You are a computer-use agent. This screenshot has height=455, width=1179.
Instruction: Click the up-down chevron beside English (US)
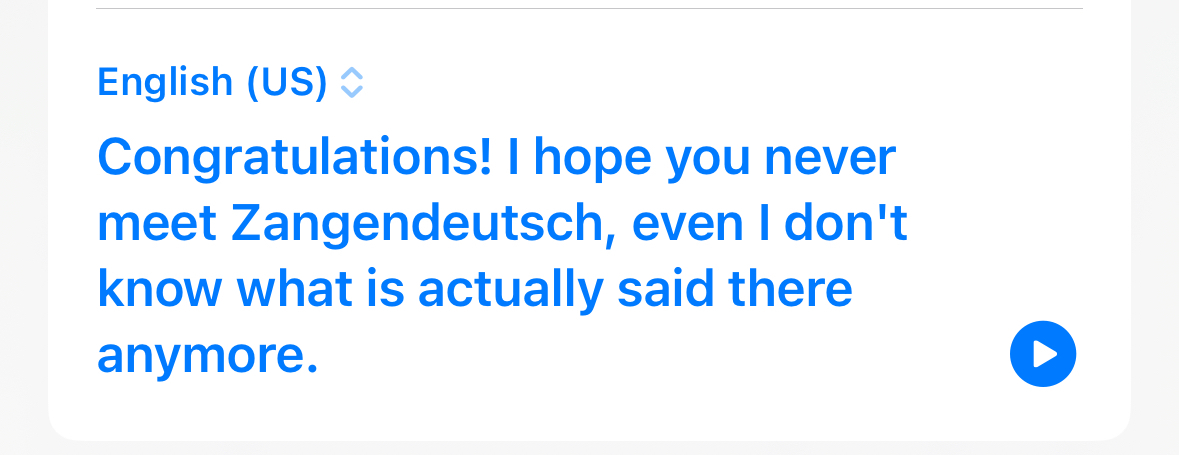(352, 83)
